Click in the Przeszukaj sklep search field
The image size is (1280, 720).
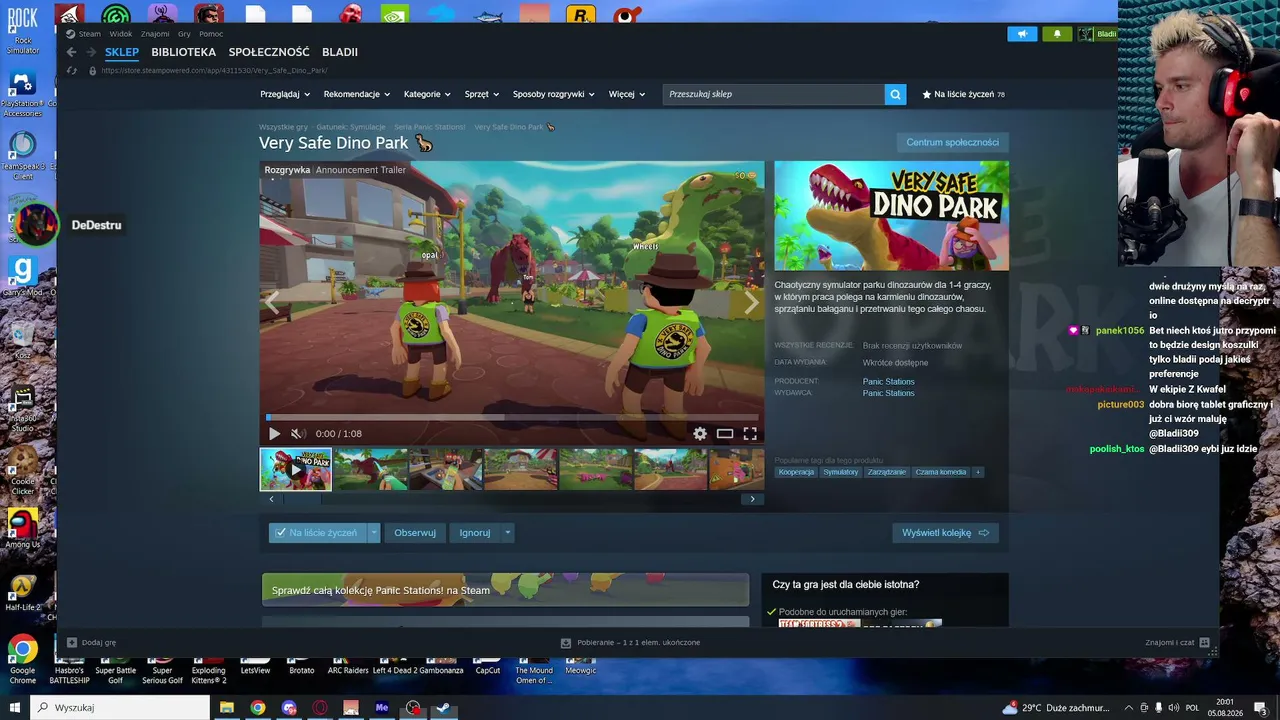coord(773,94)
